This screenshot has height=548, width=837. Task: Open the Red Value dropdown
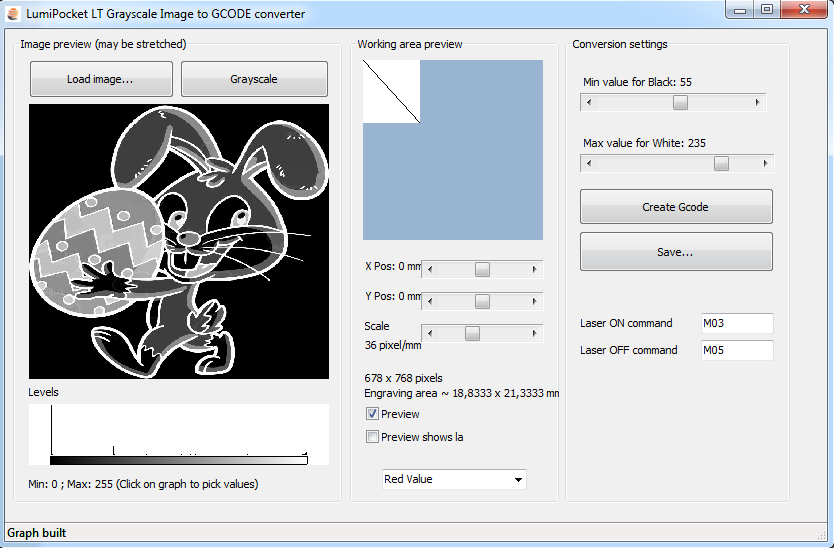tap(454, 479)
